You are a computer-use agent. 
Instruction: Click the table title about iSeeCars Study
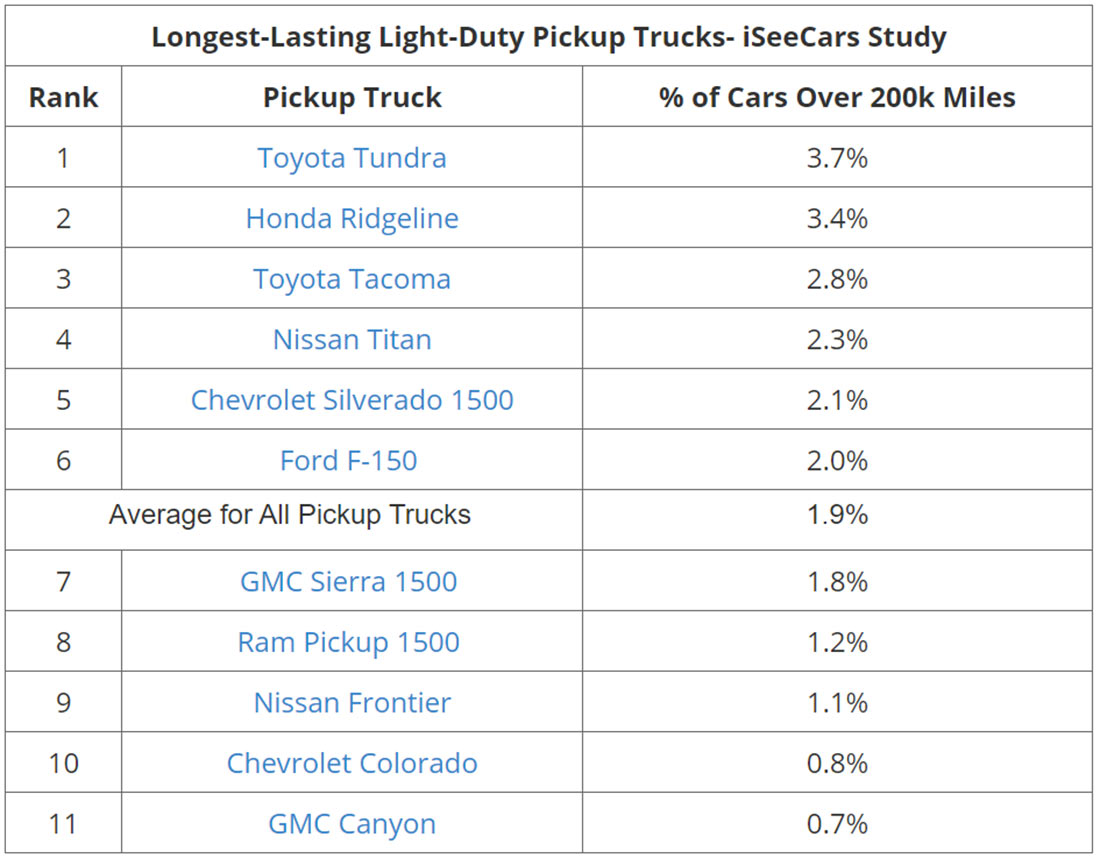coord(549,37)
